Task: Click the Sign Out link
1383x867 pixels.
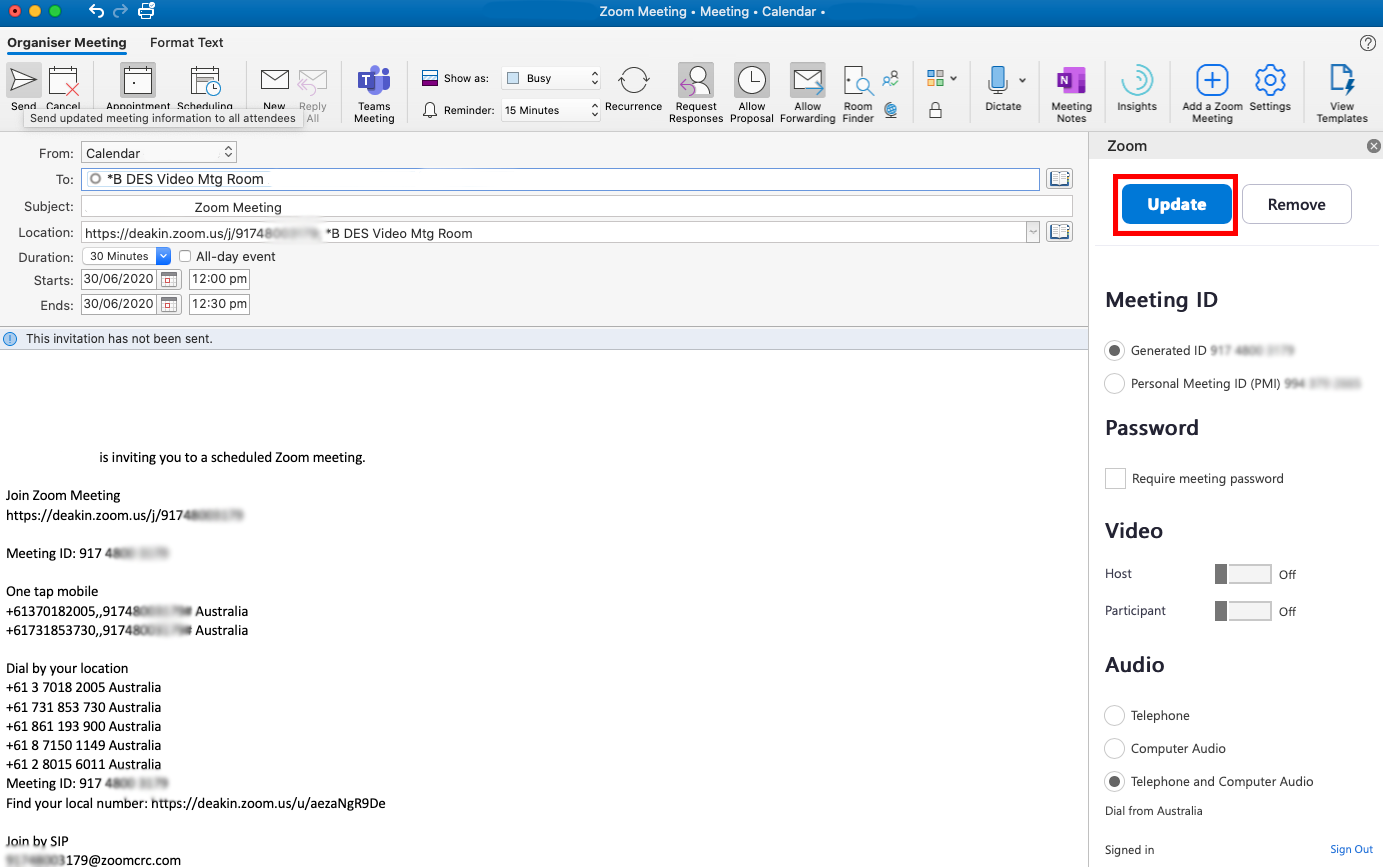Action: 1351,850
